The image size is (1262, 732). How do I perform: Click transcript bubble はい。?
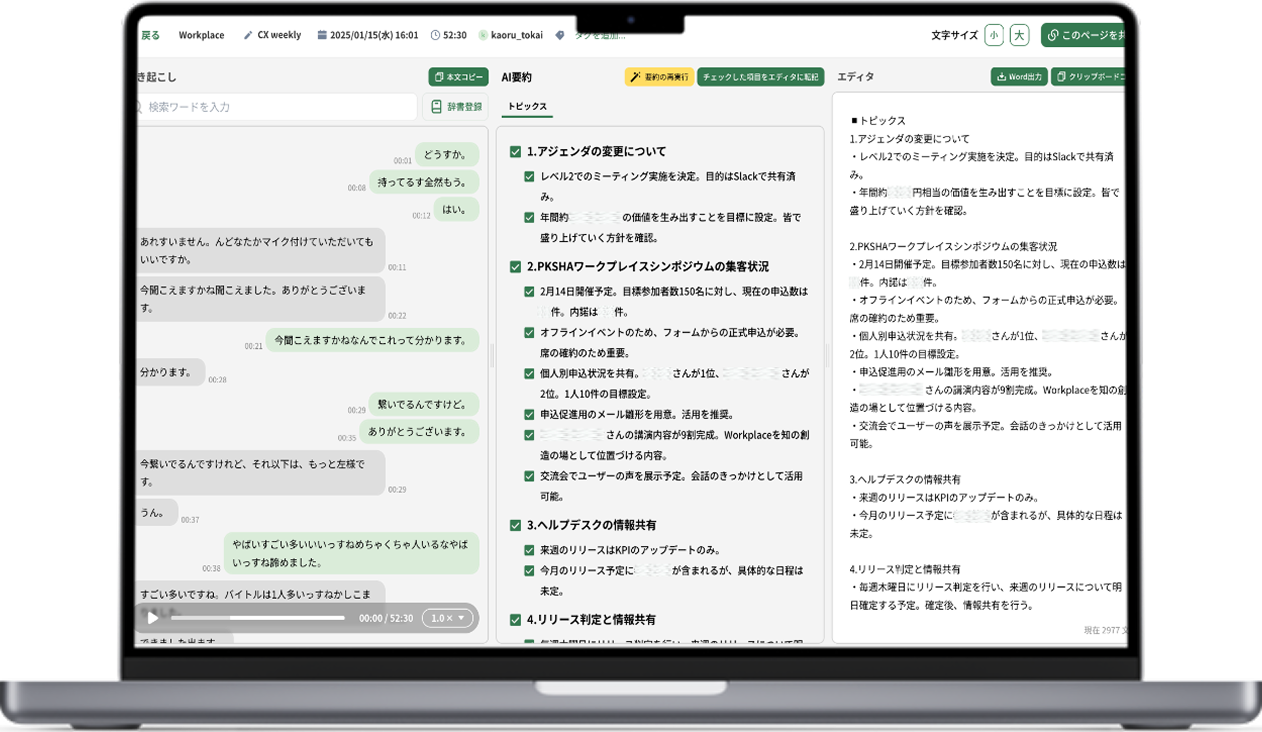point(456,209)
